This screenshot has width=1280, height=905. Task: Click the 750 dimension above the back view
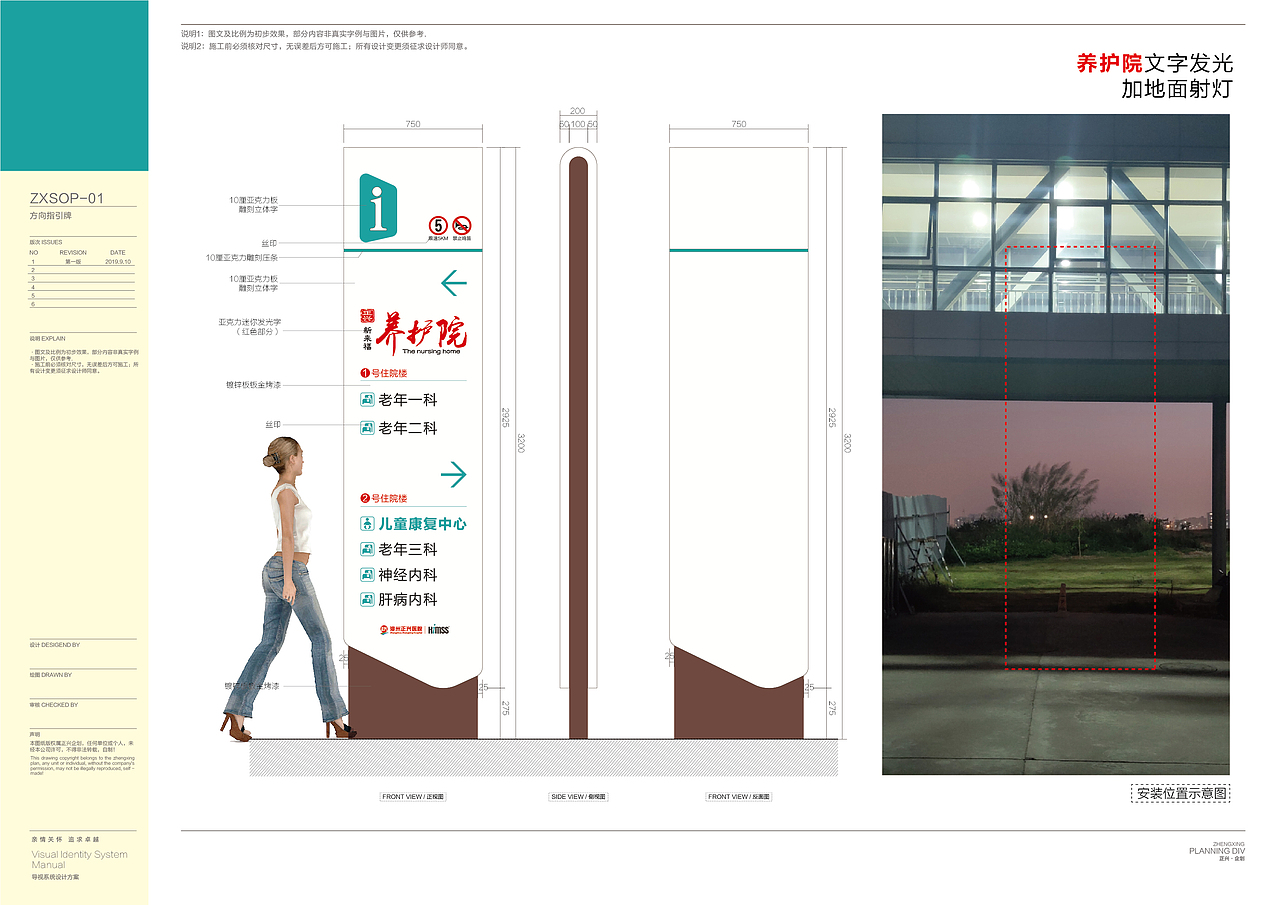coord(739,124)
